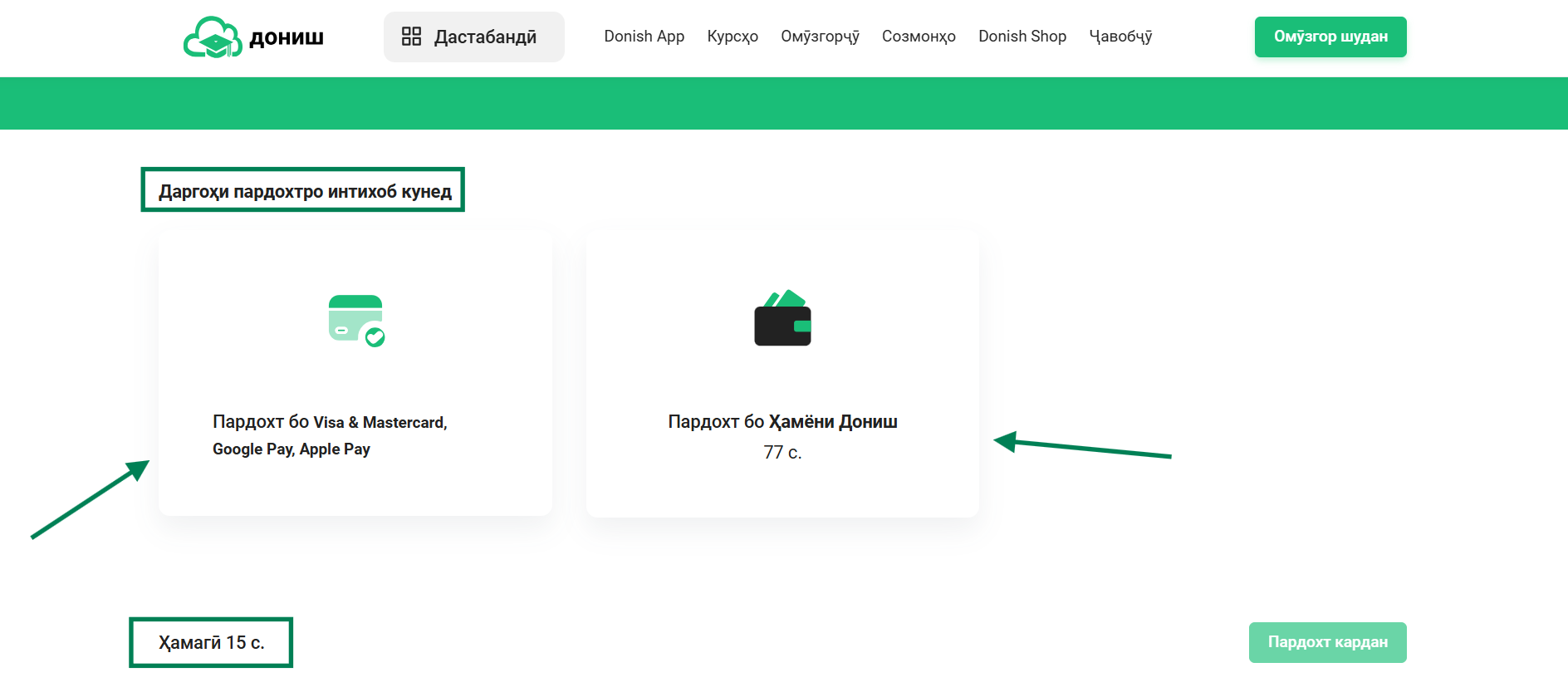The height and width of the screenshot is (697, 1568).
Task: Click the дониш brand name text
Action: tap(287, 37)
